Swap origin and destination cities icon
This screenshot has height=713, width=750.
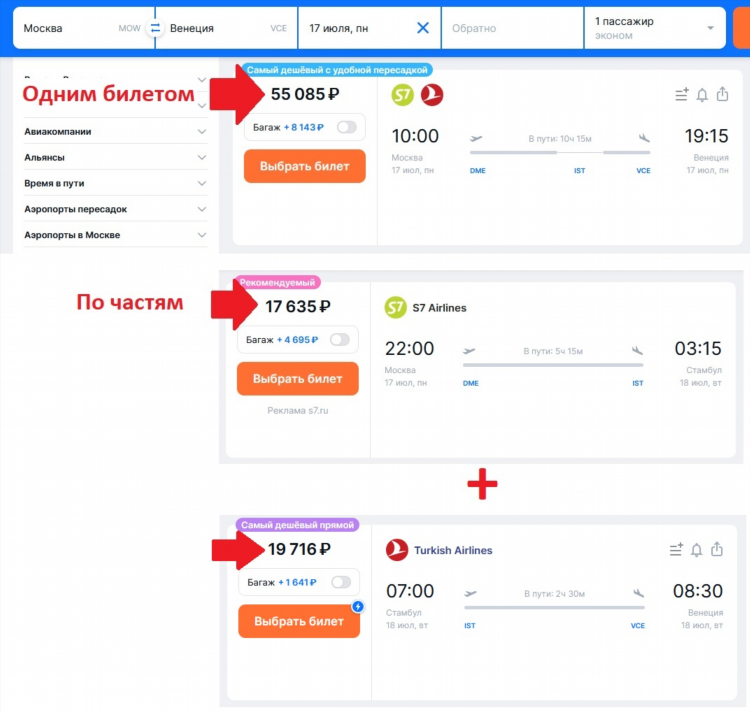tap(155, 28)
